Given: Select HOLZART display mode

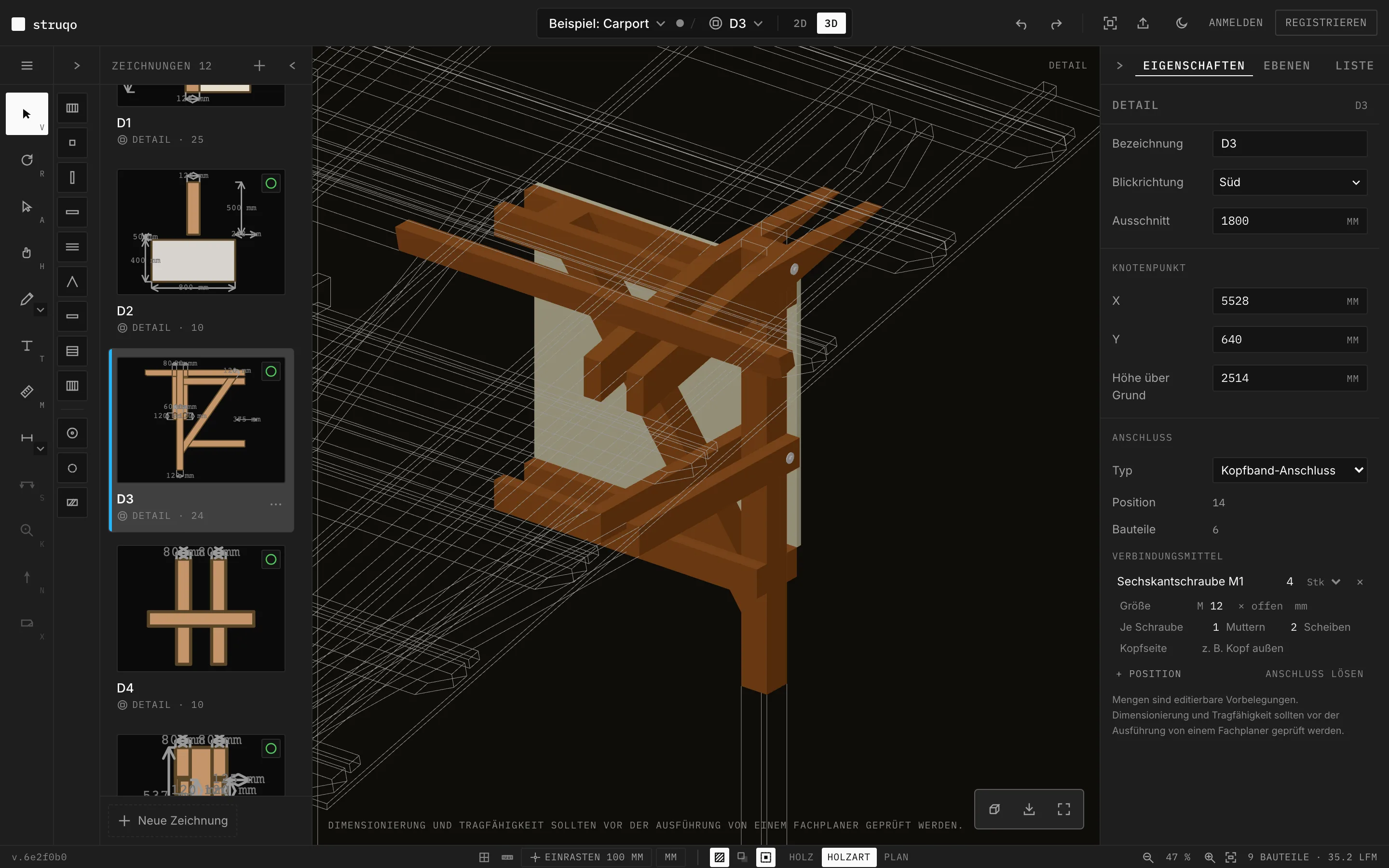Looking at the screenshot, I should point(848,857).
